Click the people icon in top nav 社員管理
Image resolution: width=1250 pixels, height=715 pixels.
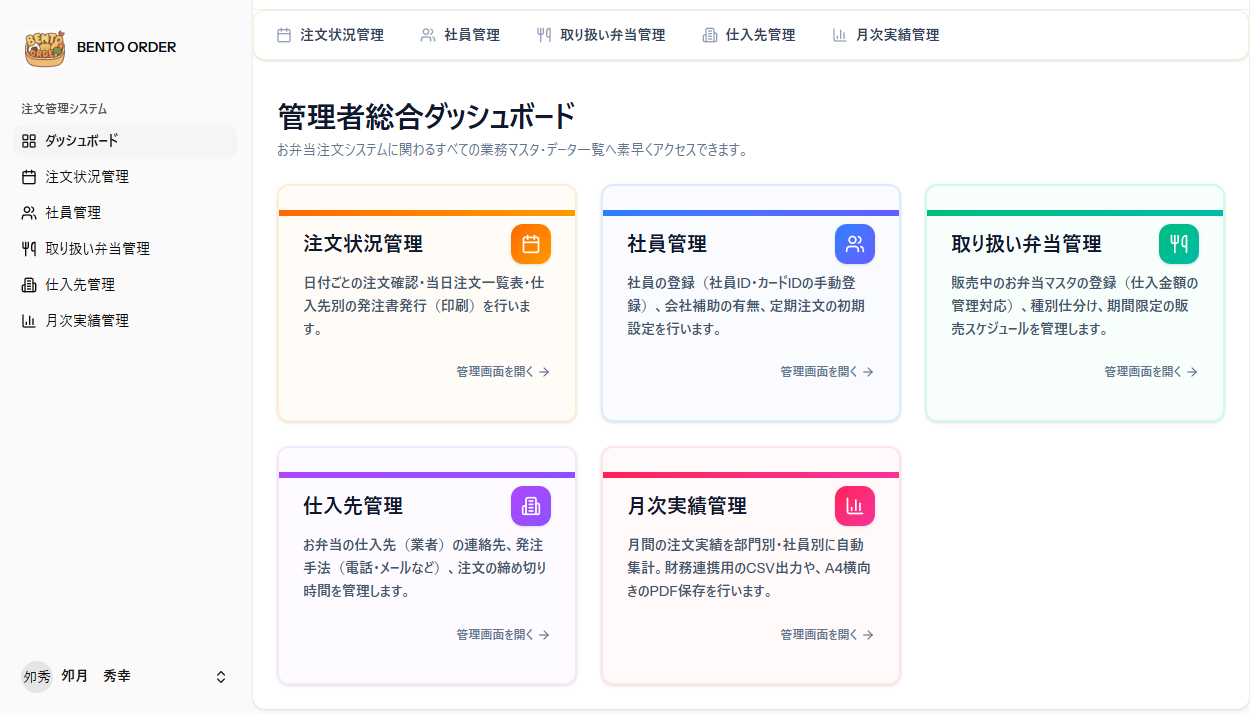point(428,35)
